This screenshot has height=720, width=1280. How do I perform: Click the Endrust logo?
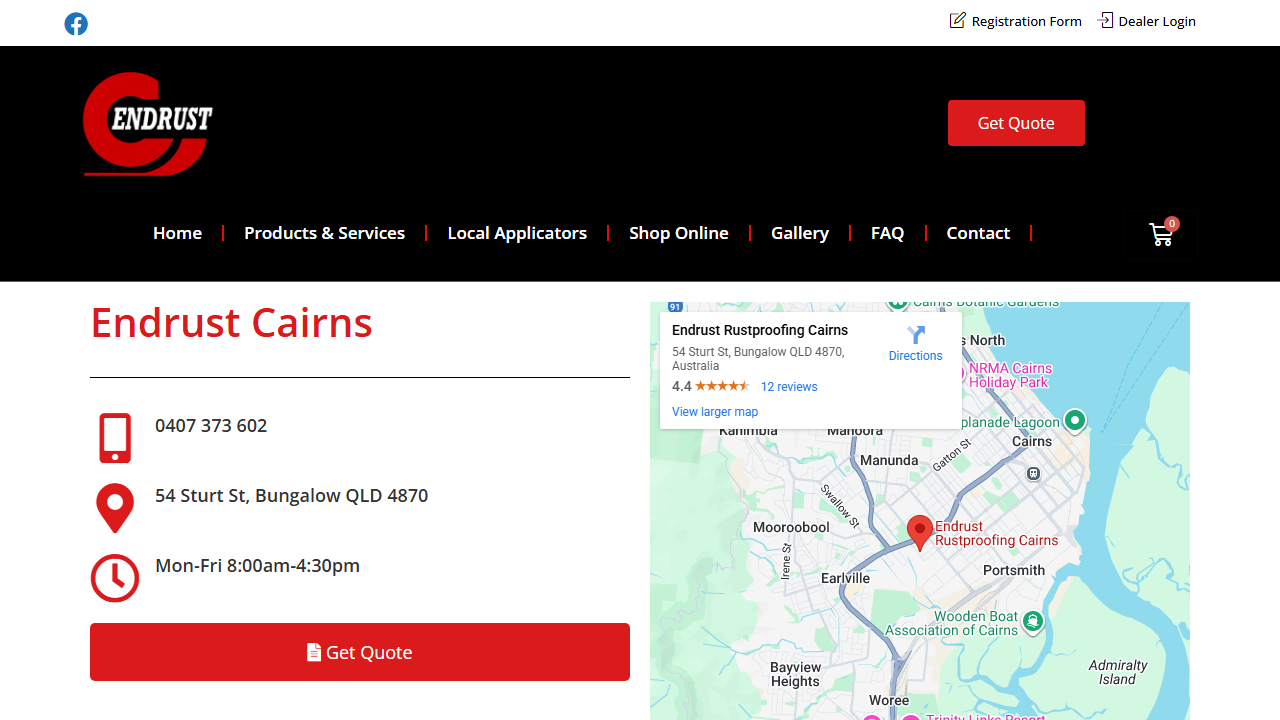[148, 124]
